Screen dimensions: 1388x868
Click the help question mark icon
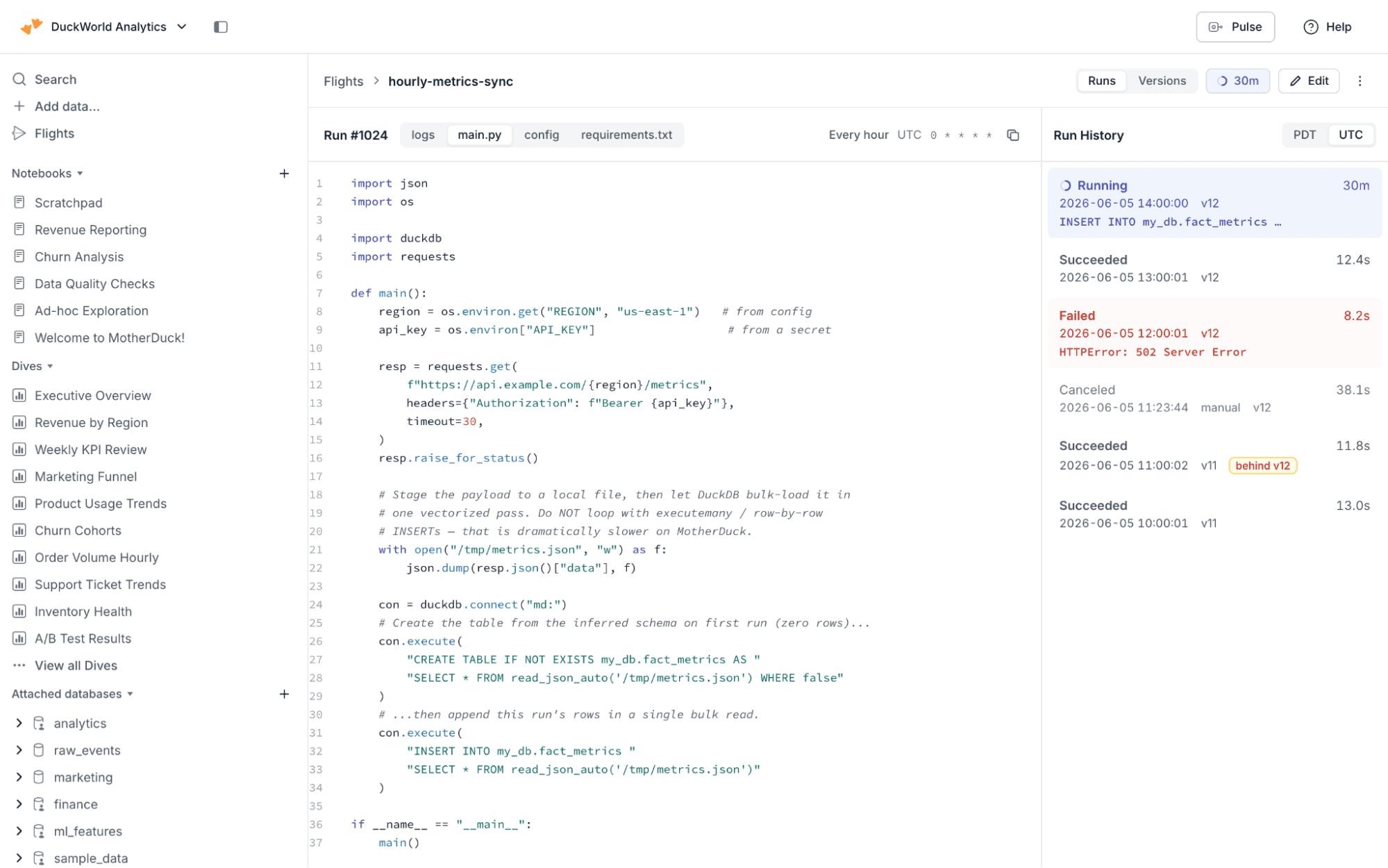[x=1311, y=27]
